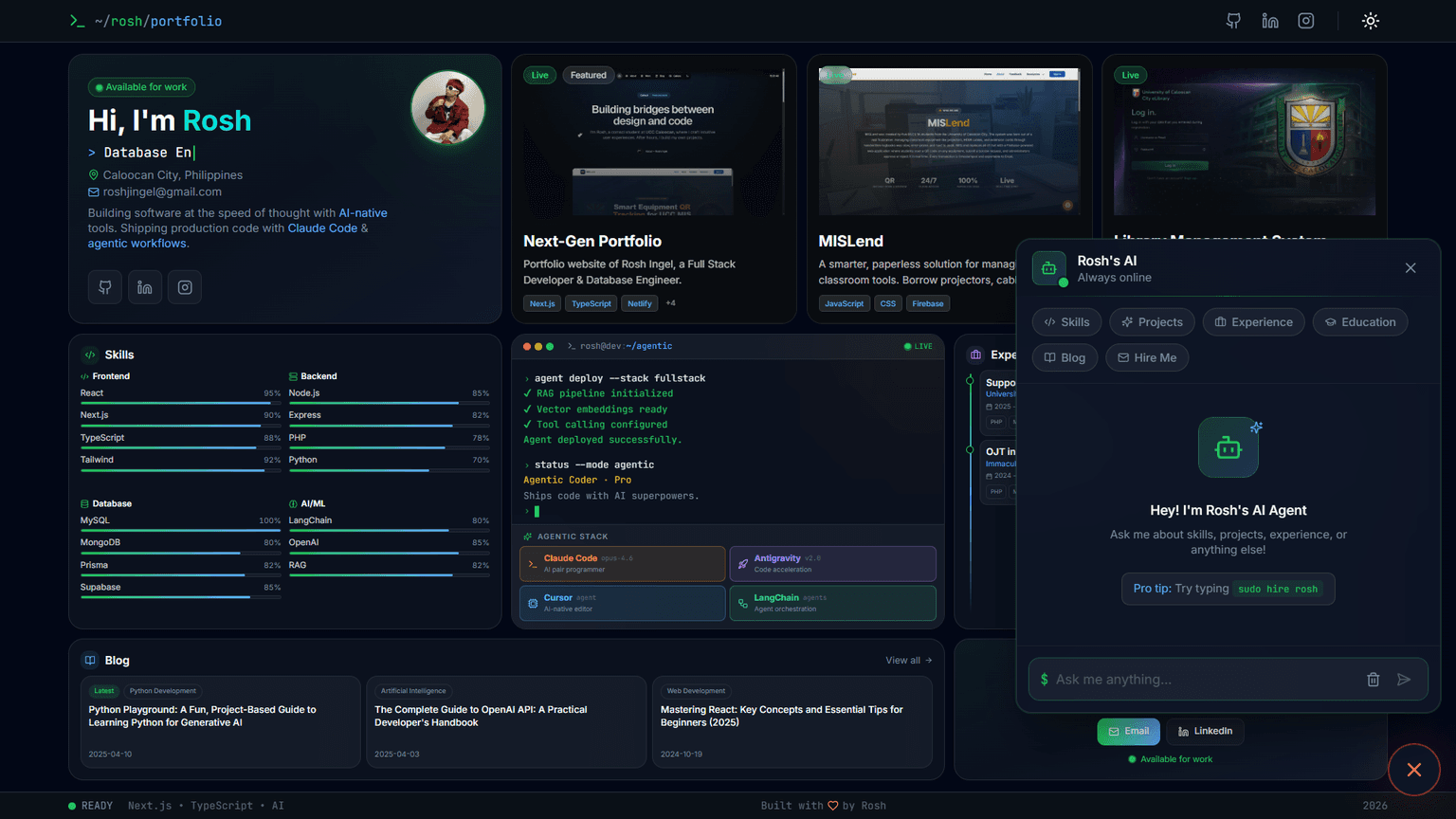Screen dimensions: 1456x819
Task: Click the Experience section briefcase icon
Action: pos(975,355)
